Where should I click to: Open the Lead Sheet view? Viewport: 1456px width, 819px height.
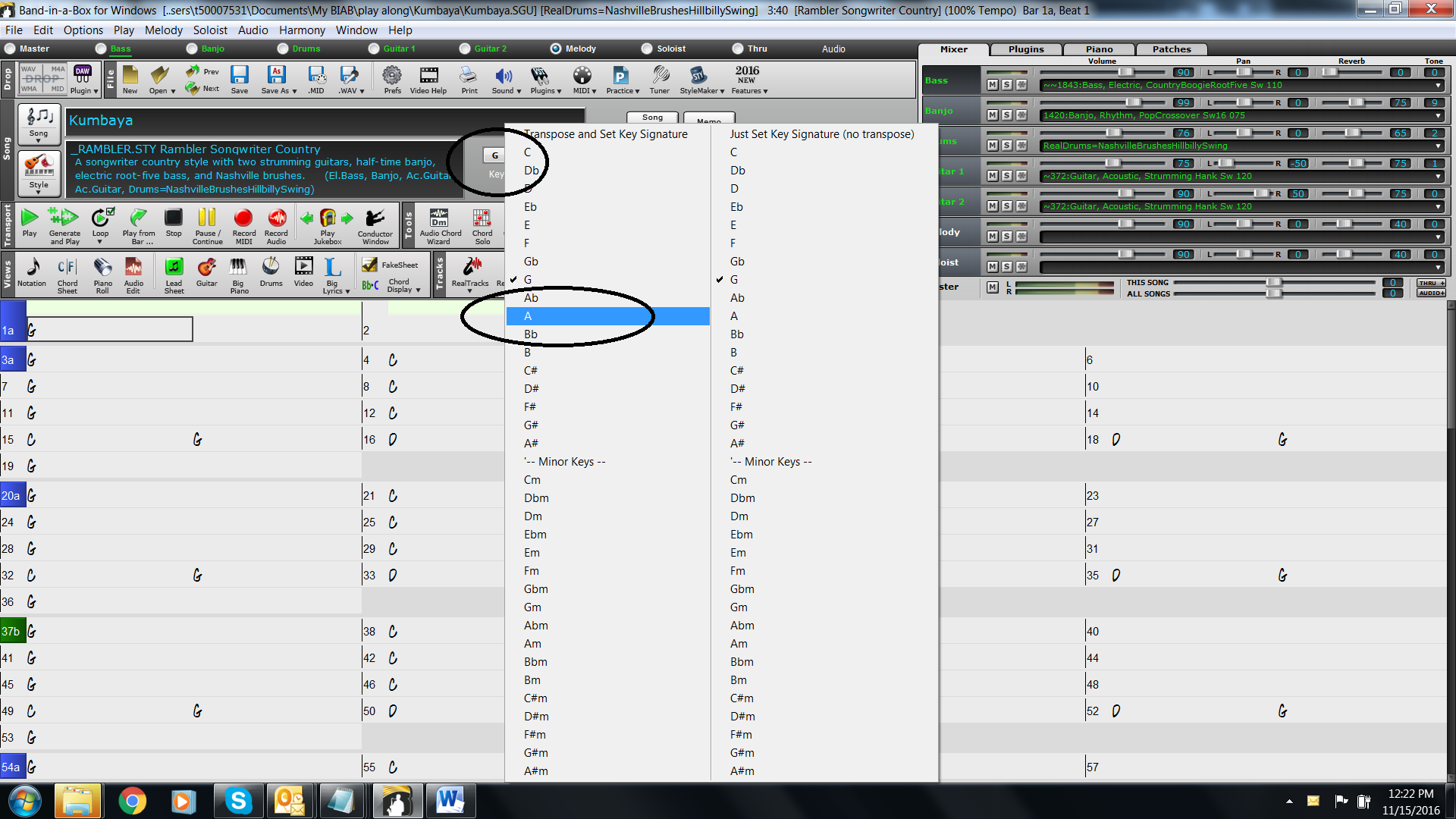click(x=174, y=275)
